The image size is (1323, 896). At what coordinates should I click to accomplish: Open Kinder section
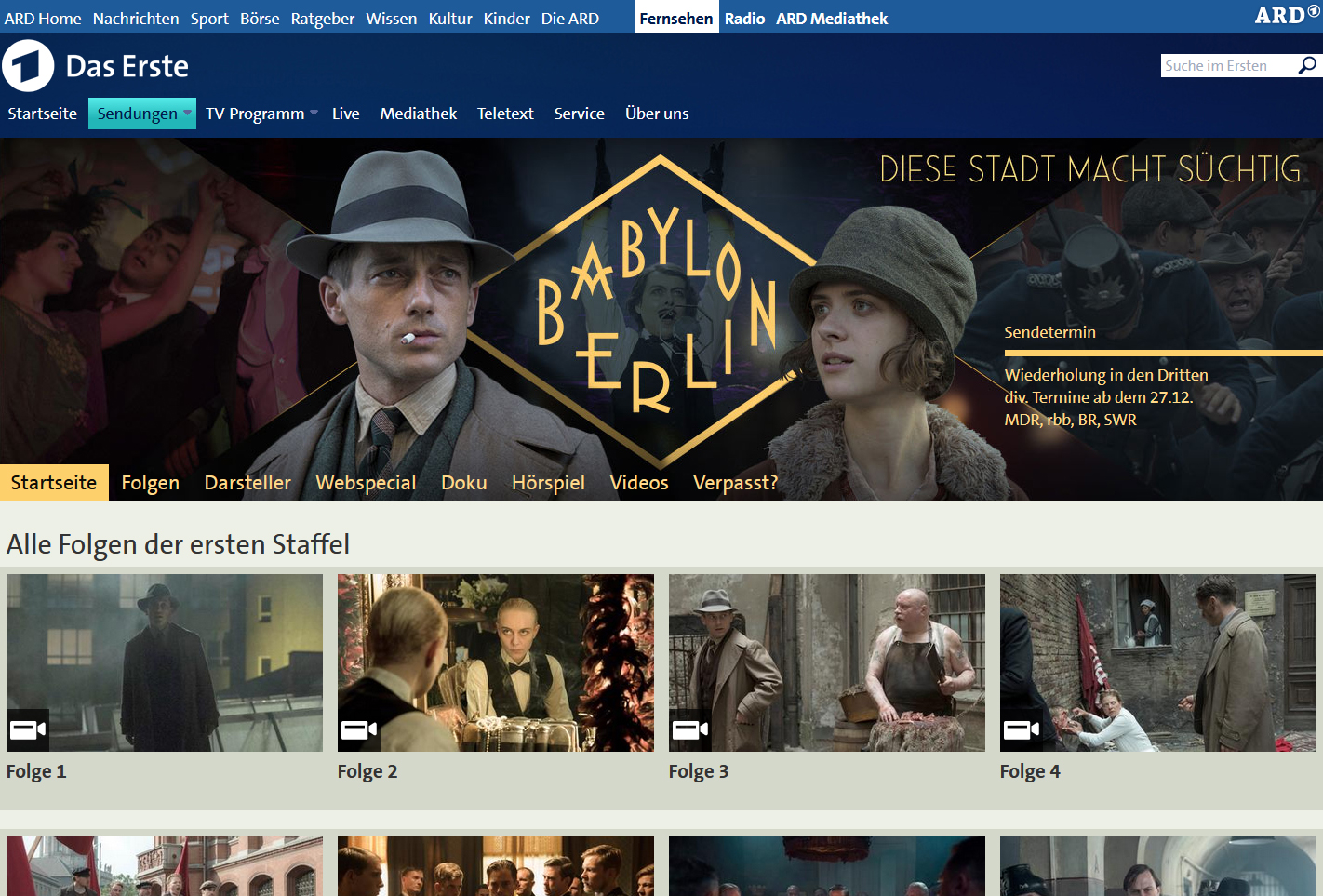507,19
